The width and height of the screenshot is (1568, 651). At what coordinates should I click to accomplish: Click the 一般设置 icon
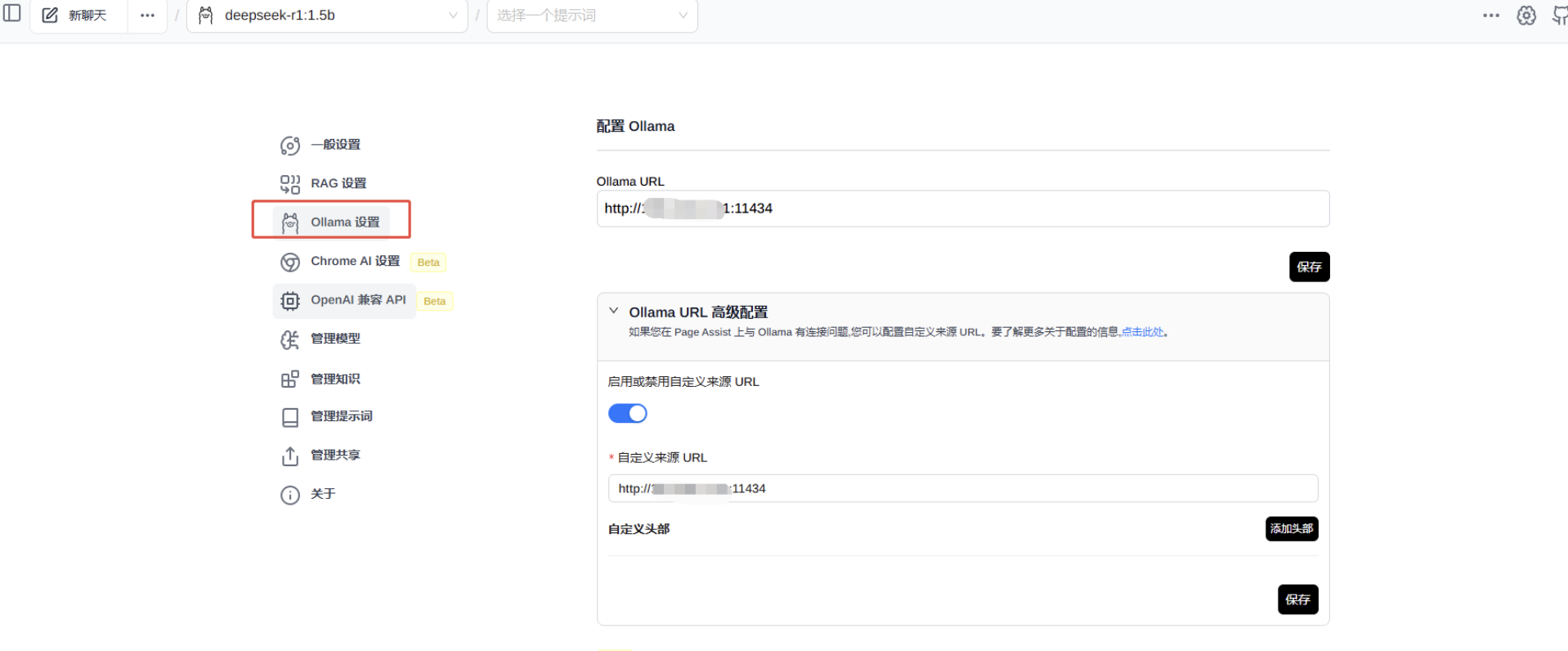290,146
